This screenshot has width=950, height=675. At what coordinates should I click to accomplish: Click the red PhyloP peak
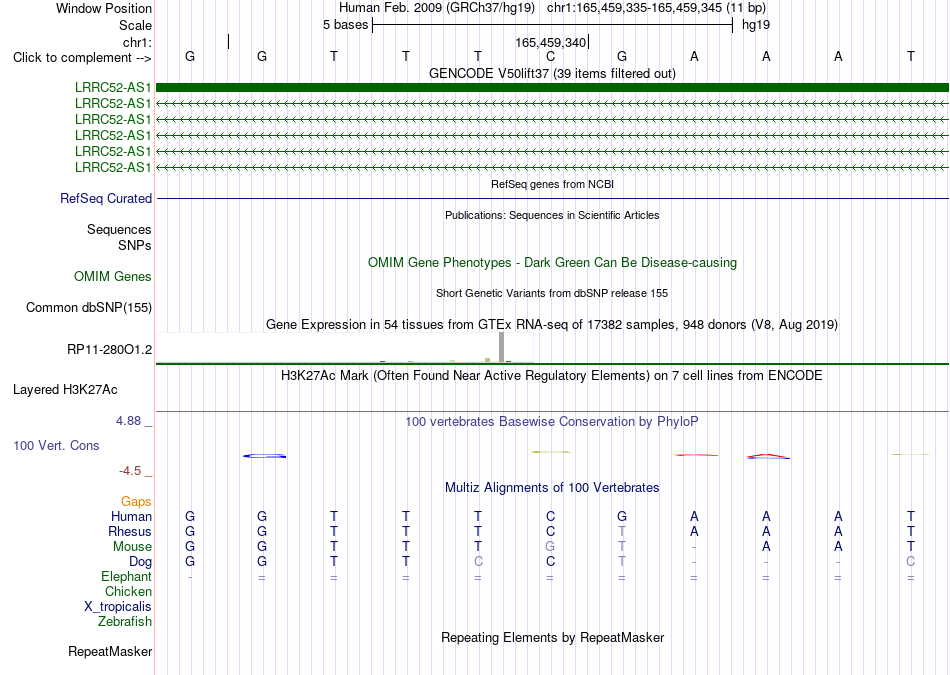(x=768, y=456)
